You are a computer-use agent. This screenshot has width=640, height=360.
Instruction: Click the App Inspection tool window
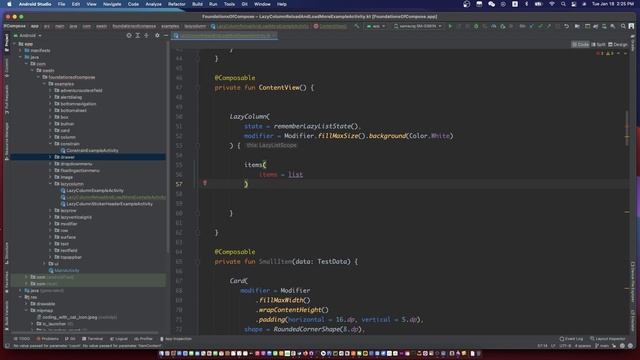click(x=176, y=339)
